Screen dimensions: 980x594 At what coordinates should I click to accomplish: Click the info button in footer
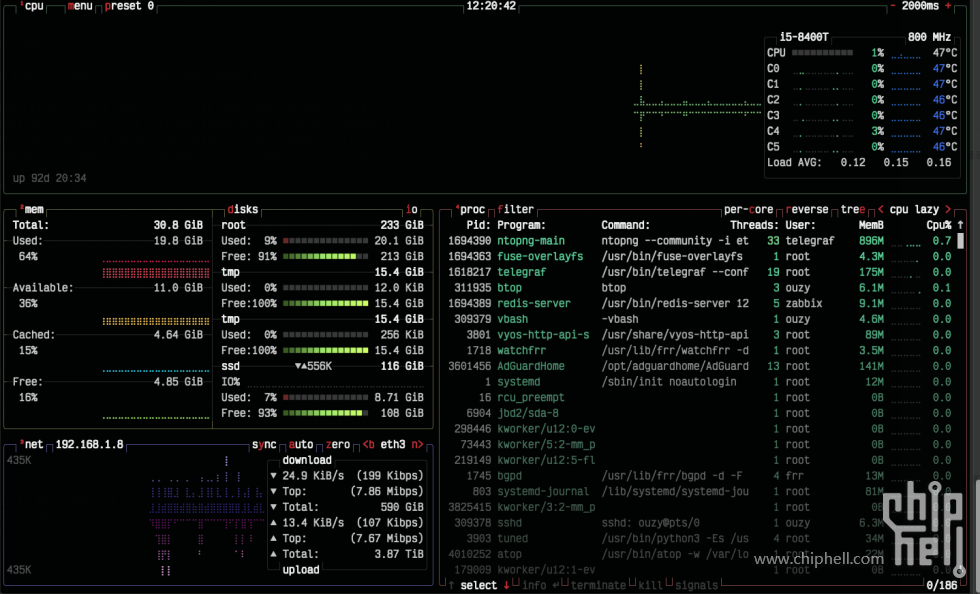tap(534, 586)
